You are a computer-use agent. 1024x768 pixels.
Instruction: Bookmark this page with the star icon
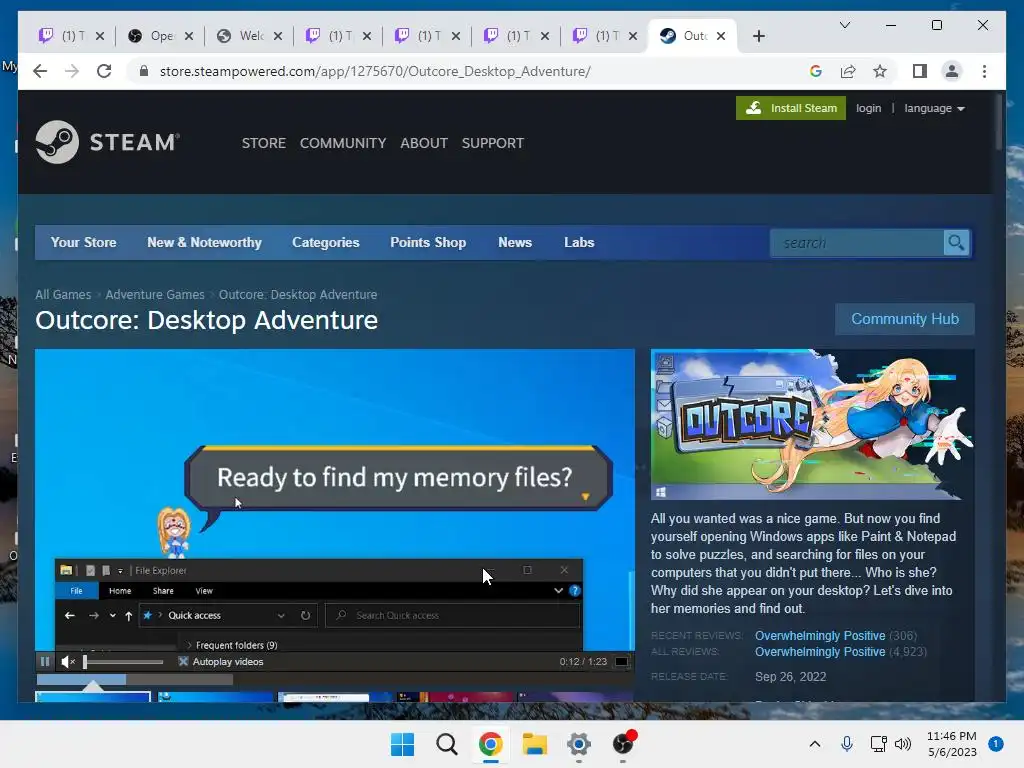coord(880,71)
